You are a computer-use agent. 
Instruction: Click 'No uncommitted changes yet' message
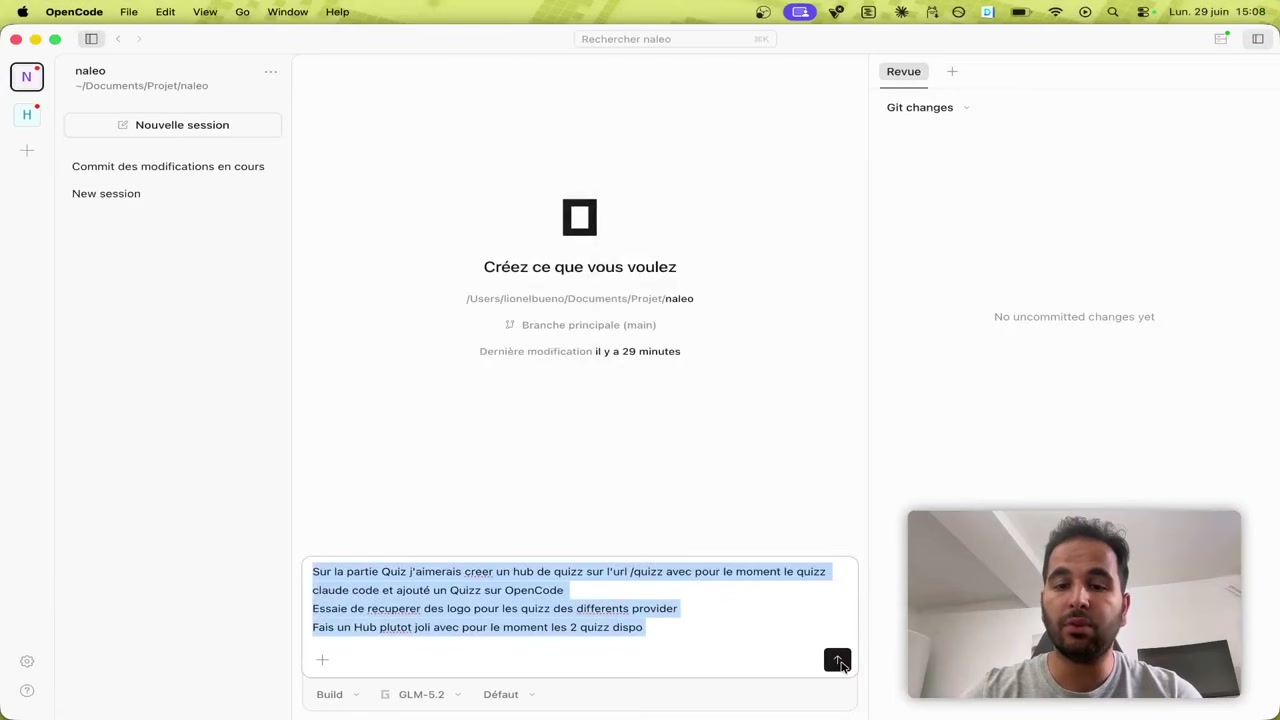click(1074, 317)
